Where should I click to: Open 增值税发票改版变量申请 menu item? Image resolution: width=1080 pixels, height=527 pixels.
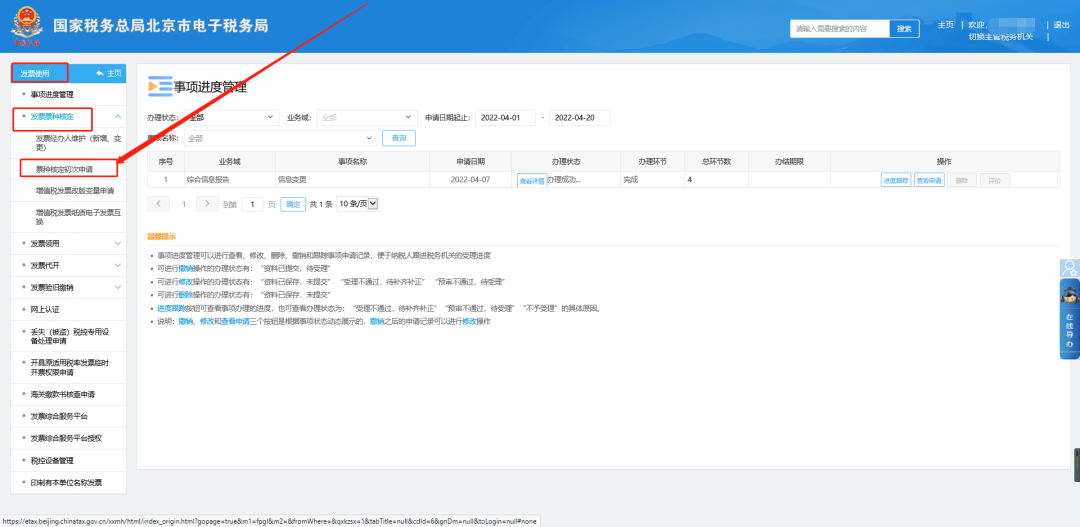(x=75, y=190)
